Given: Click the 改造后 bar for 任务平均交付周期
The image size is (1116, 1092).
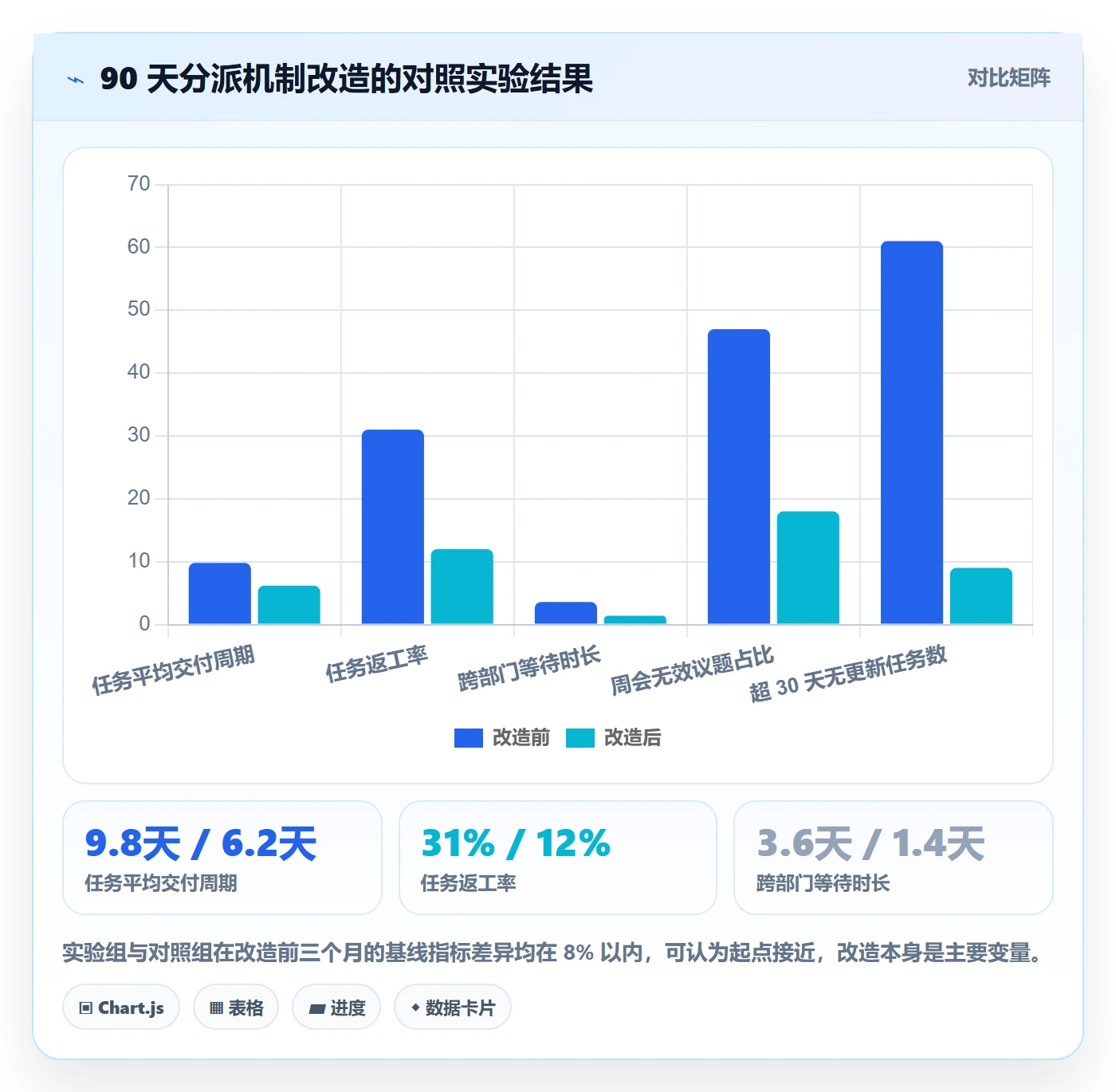Looking at the screenshot, I should (x=289, y=605).
